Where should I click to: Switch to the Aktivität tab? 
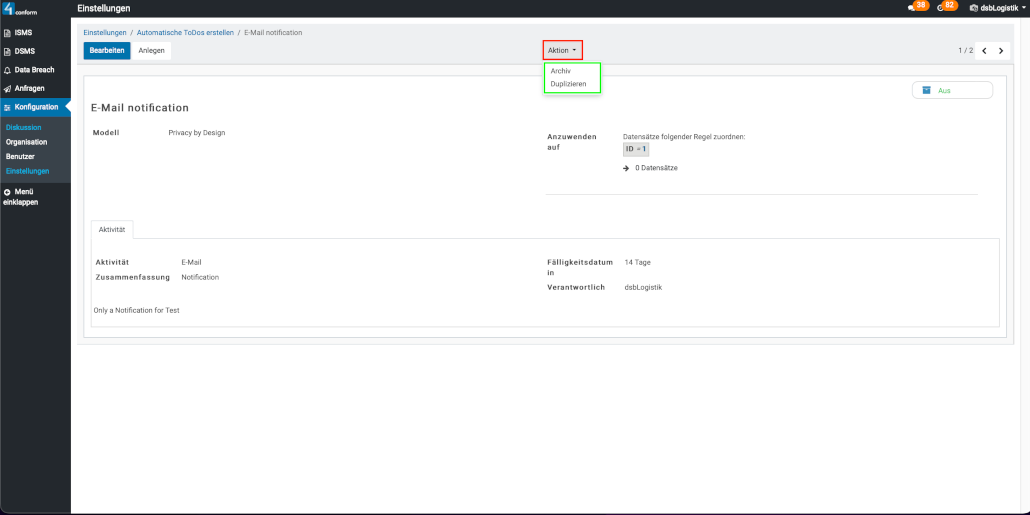tap(112, 229)
